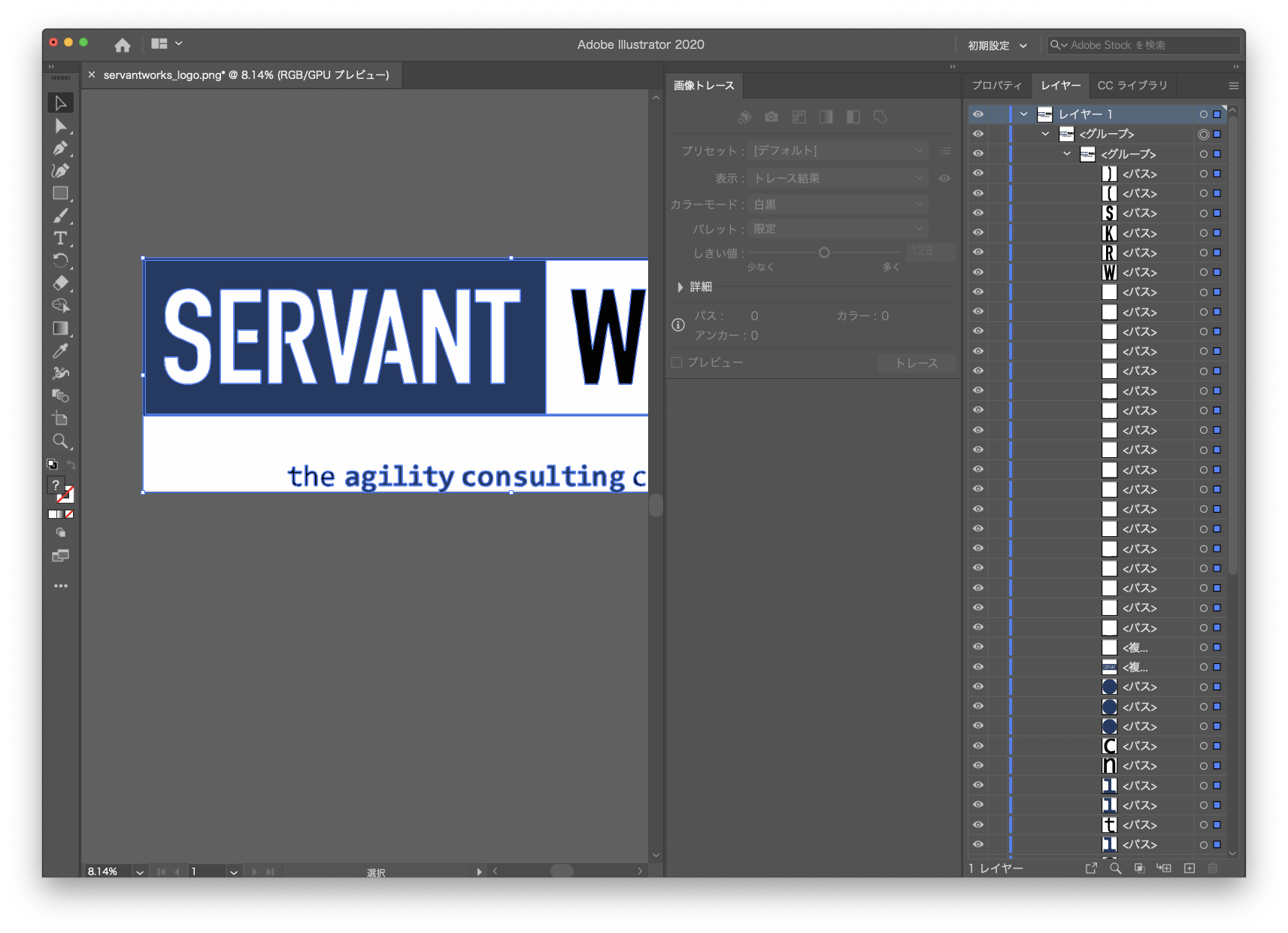Open the パレット dropdown
The height and width of the screenshot is (933, 1288).
pyautogui.click(x=838, y=229)
